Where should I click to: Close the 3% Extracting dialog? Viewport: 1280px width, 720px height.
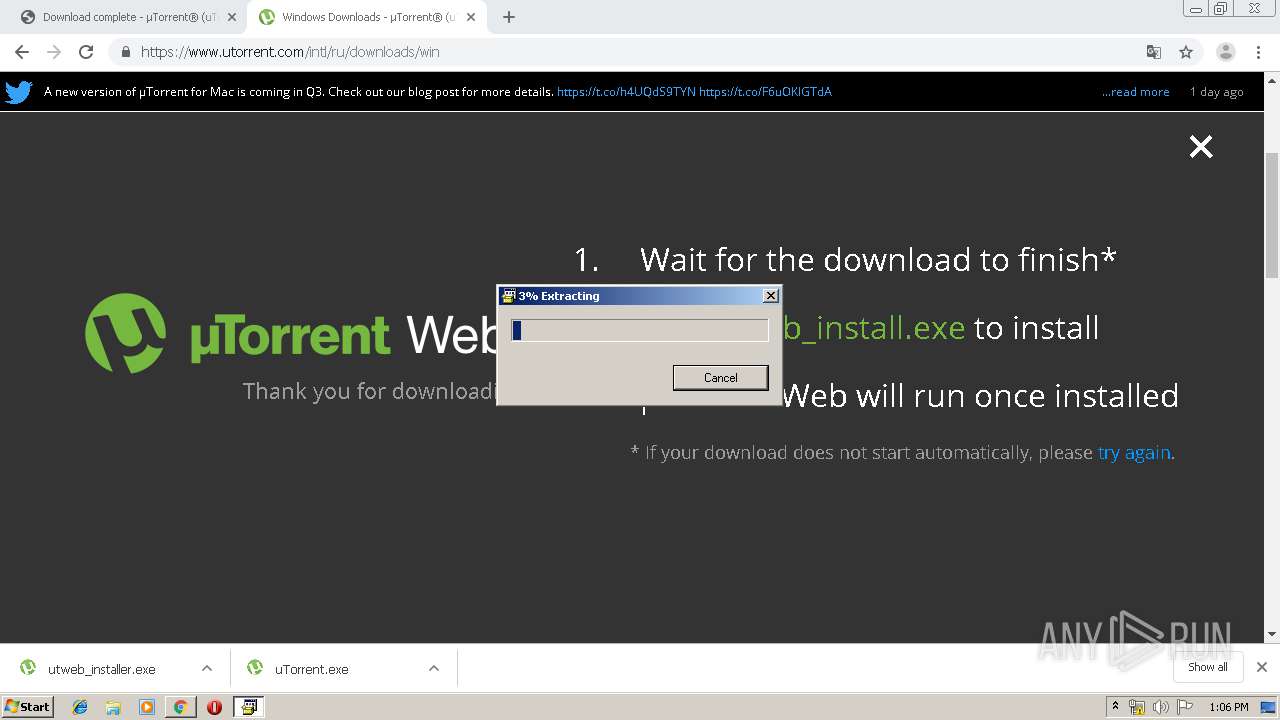pos(770,296)
